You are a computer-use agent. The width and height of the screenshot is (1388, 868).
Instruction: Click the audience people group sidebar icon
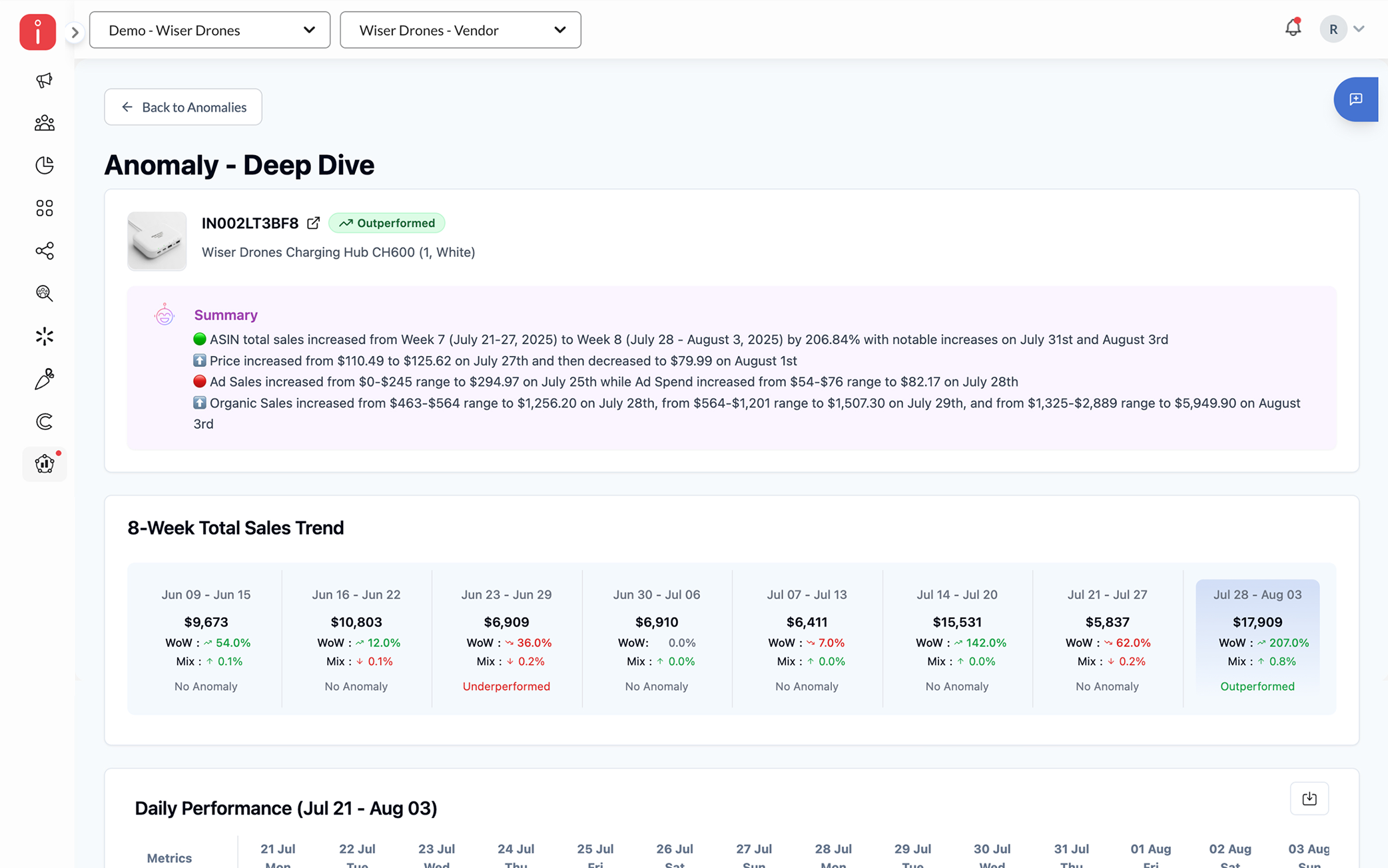pos(44,122)
